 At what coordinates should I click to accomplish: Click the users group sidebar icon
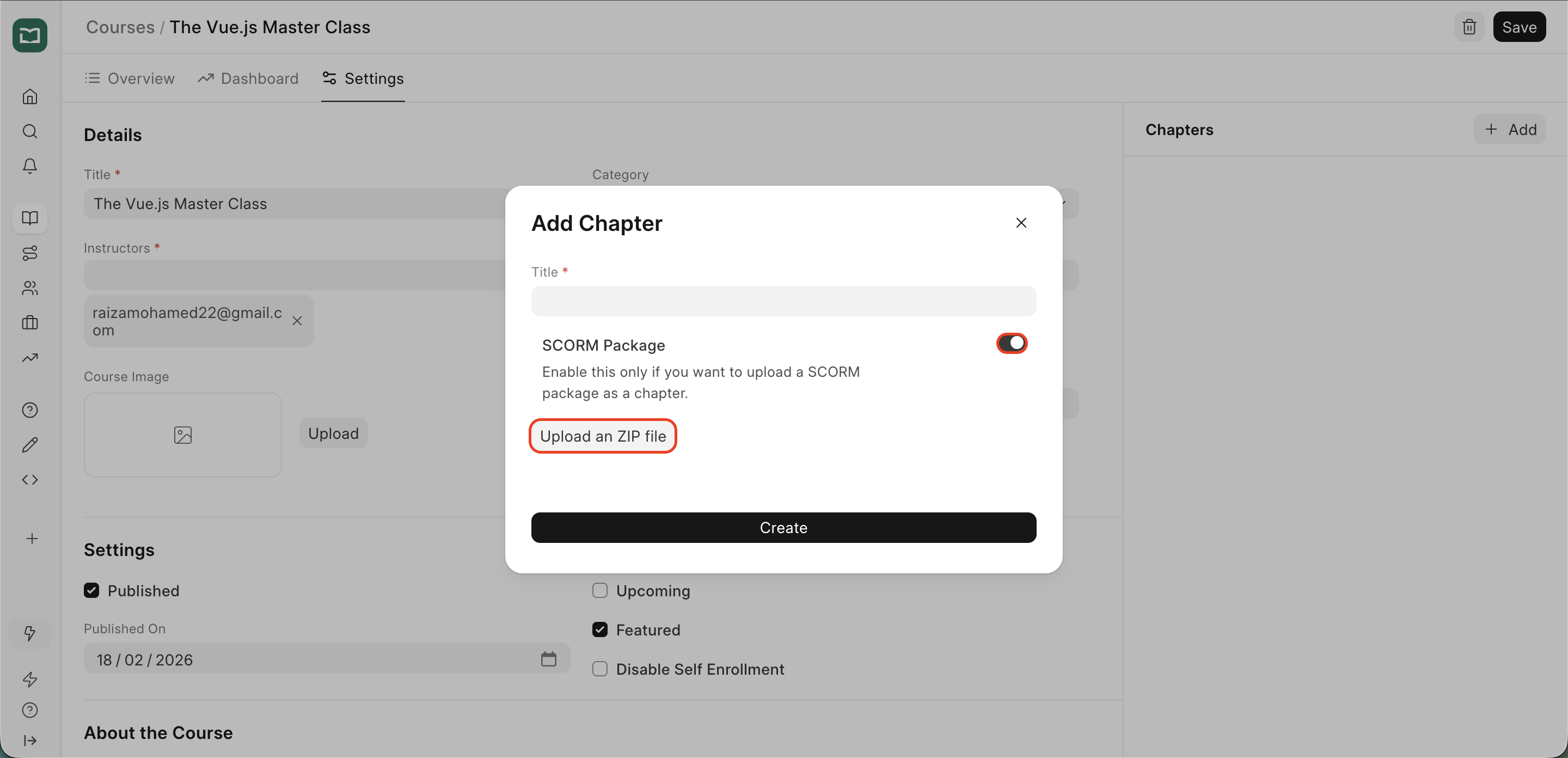(30, 288)
